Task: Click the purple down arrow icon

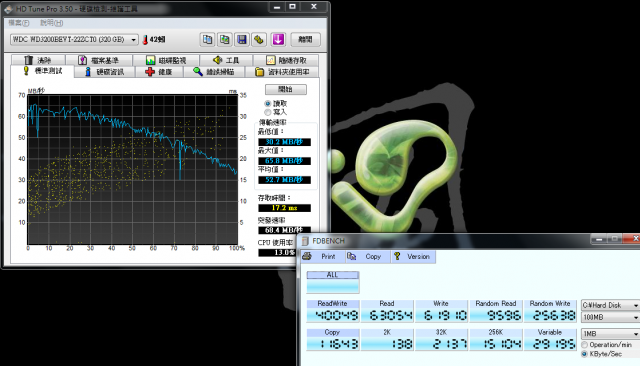Action: pos(278,40)
